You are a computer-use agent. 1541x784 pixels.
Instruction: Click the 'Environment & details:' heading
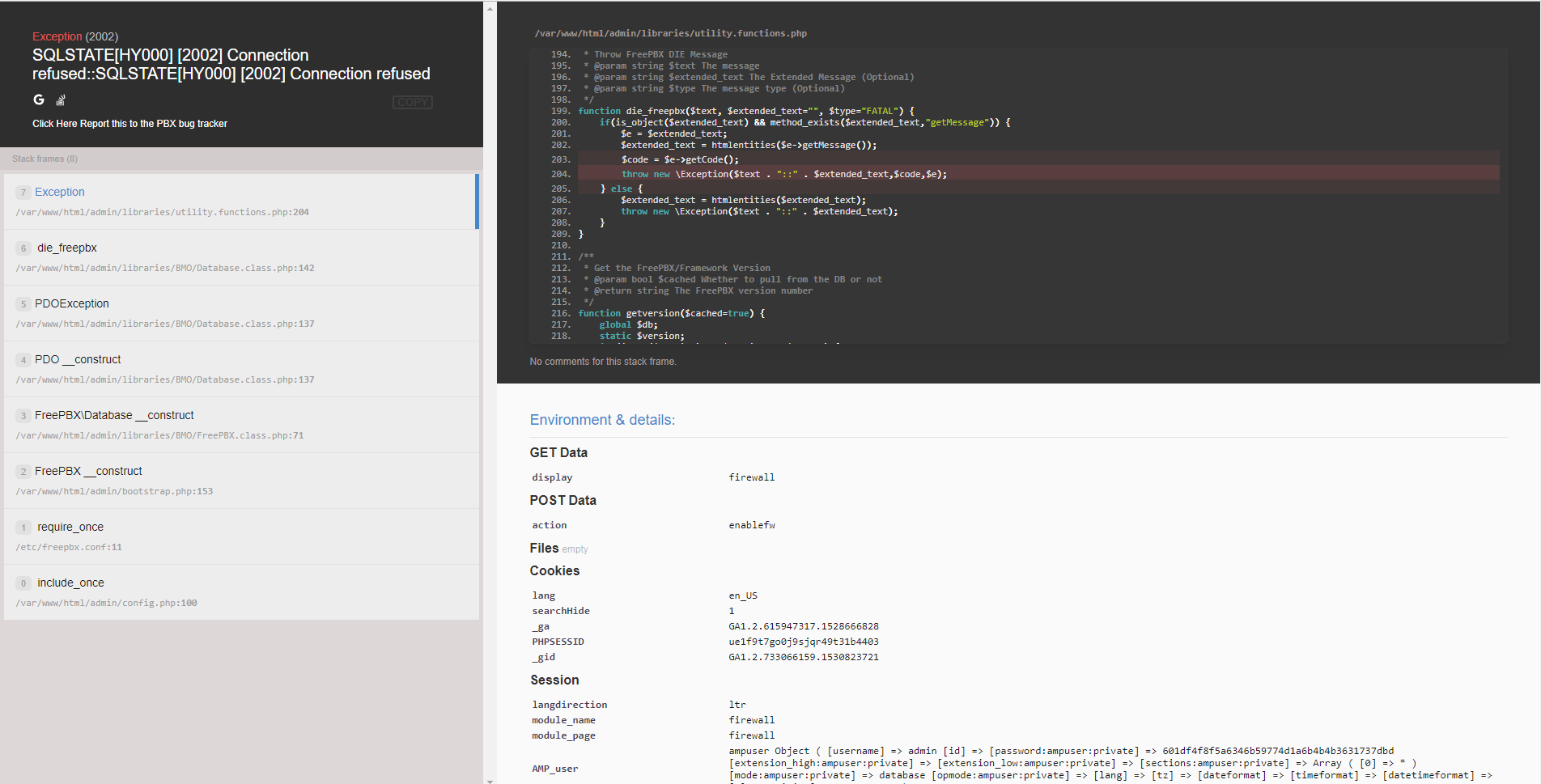tap(602, 420)
